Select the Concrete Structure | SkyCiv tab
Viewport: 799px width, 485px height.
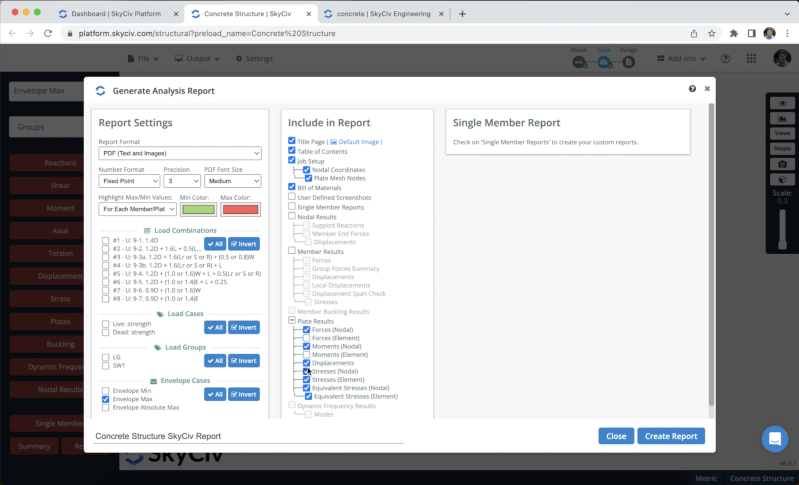[x=250, y=14]
